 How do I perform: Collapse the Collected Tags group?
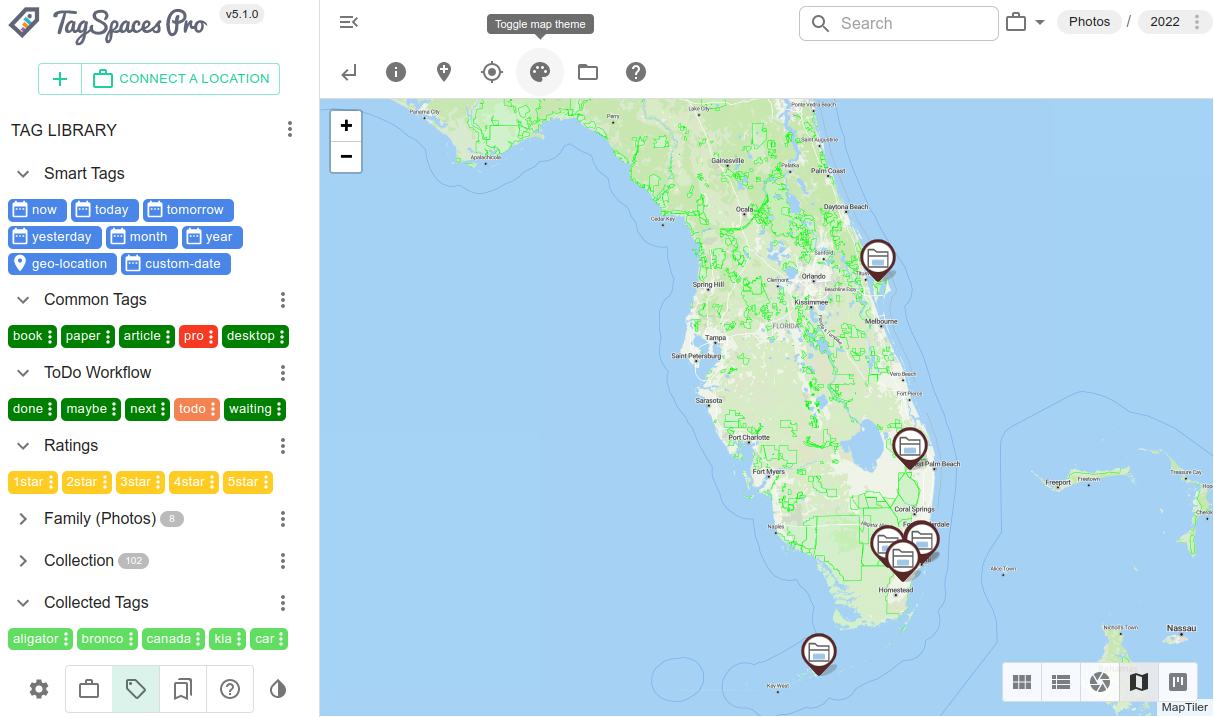coord(23,603)
